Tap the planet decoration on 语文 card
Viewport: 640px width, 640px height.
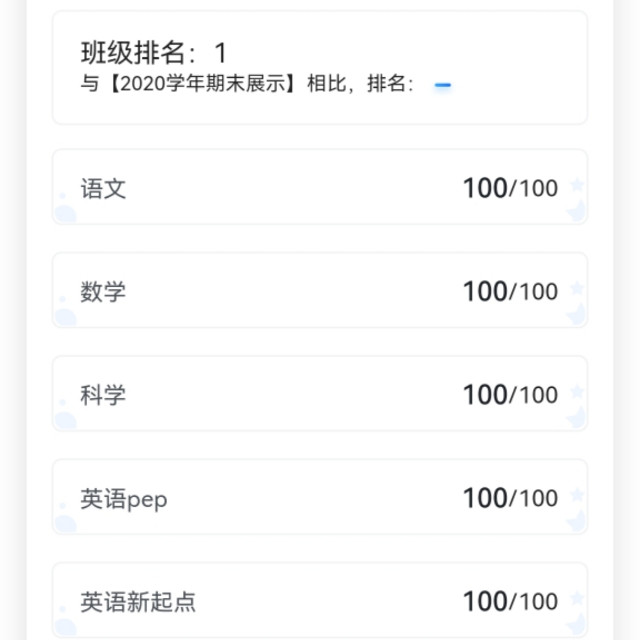click(x=65, y=214)
